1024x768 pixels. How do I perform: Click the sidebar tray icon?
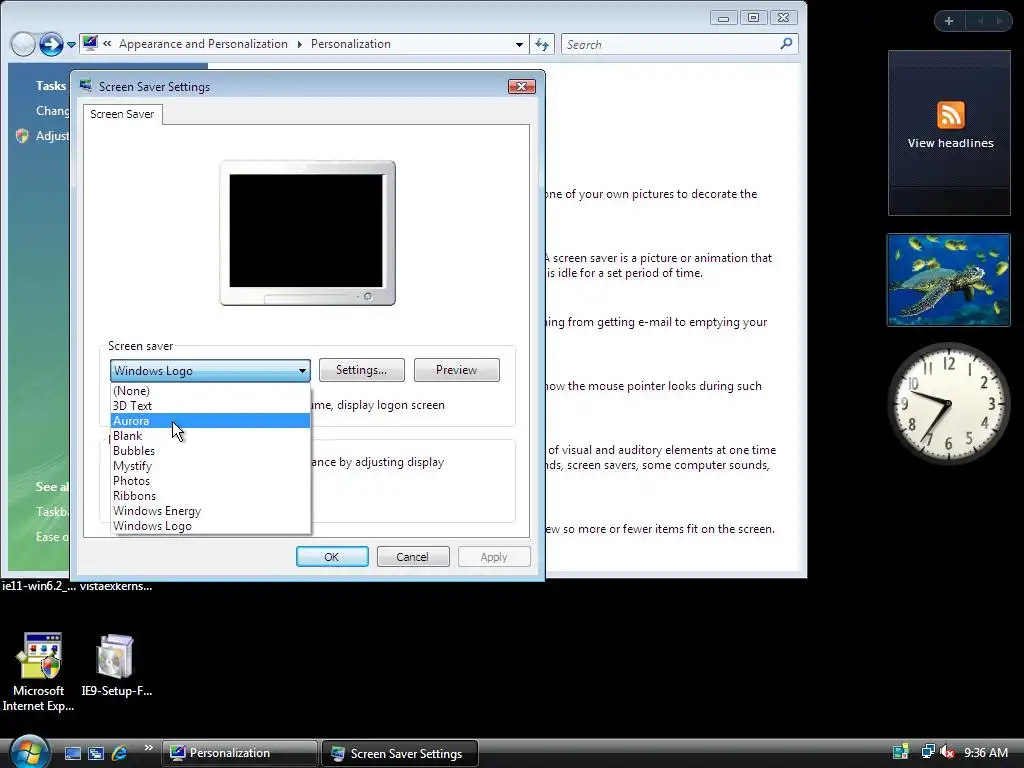pos(901,752)
